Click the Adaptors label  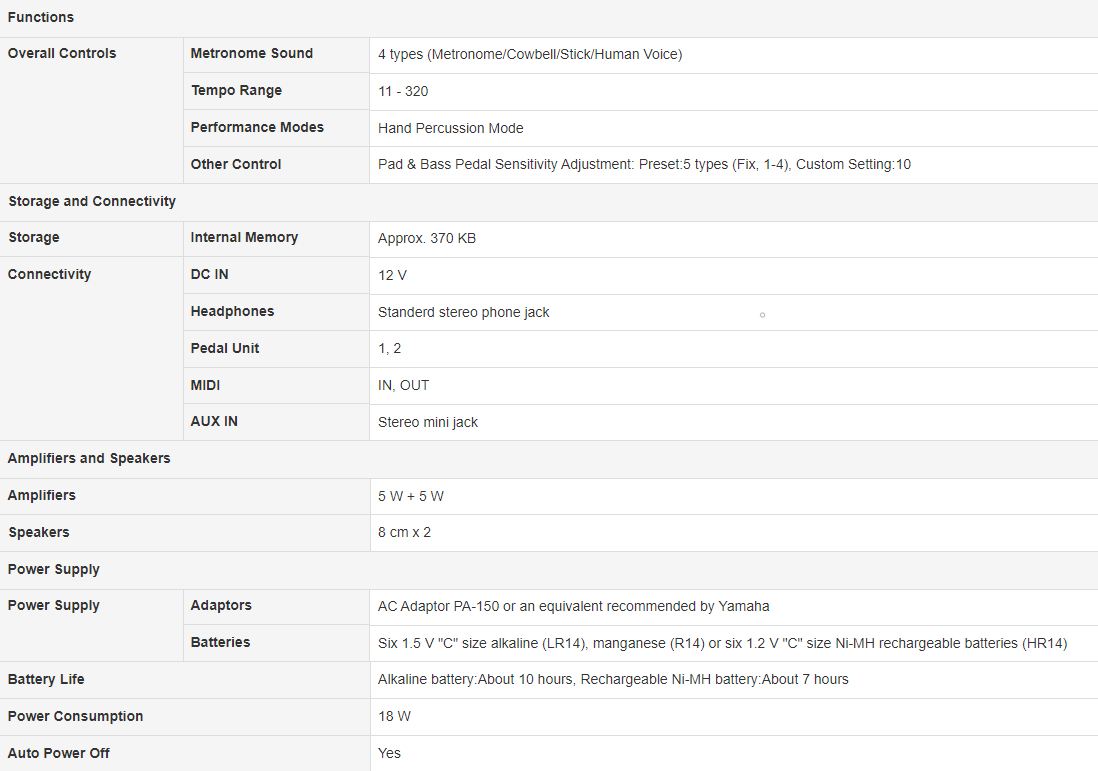pyautogui.click(x=221, y=605)
